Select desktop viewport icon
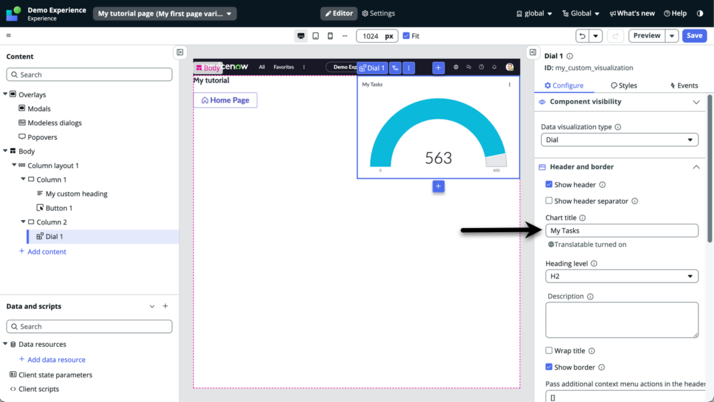This screenshot has height=402, width=714. [301, 36]
